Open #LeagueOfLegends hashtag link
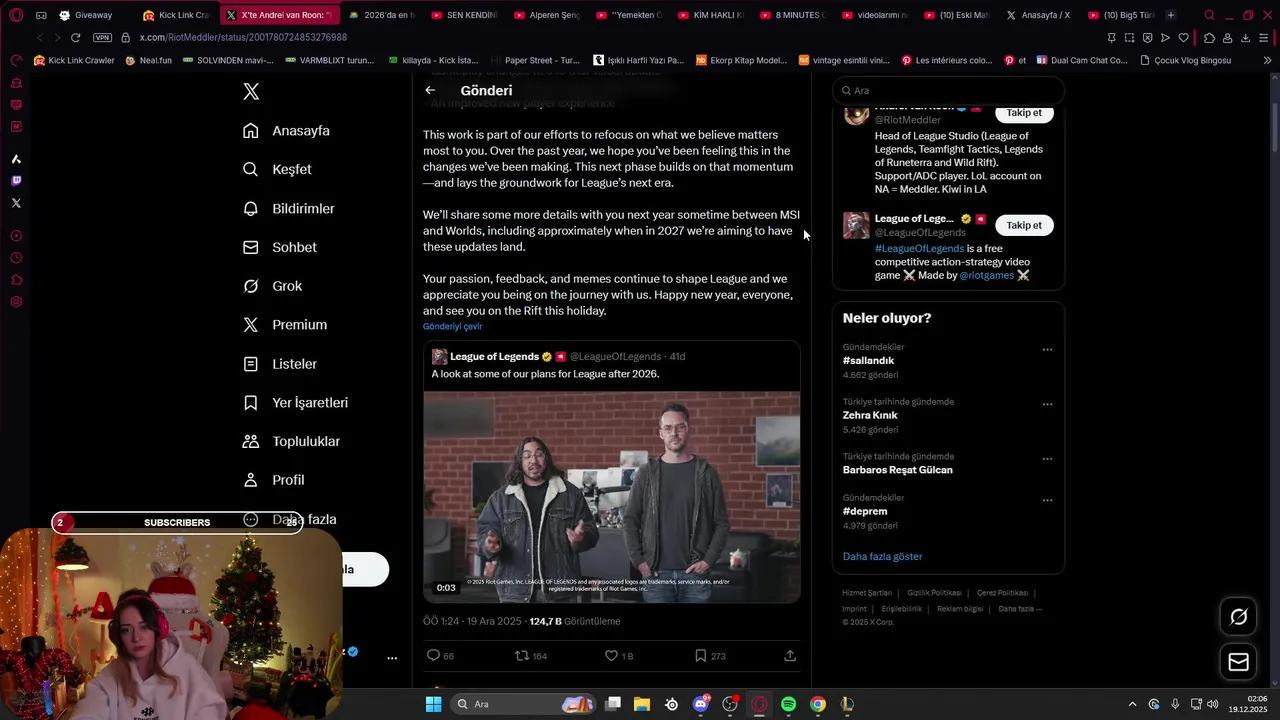This screenshot has width=1280, height=720. [x=919, y=249]
